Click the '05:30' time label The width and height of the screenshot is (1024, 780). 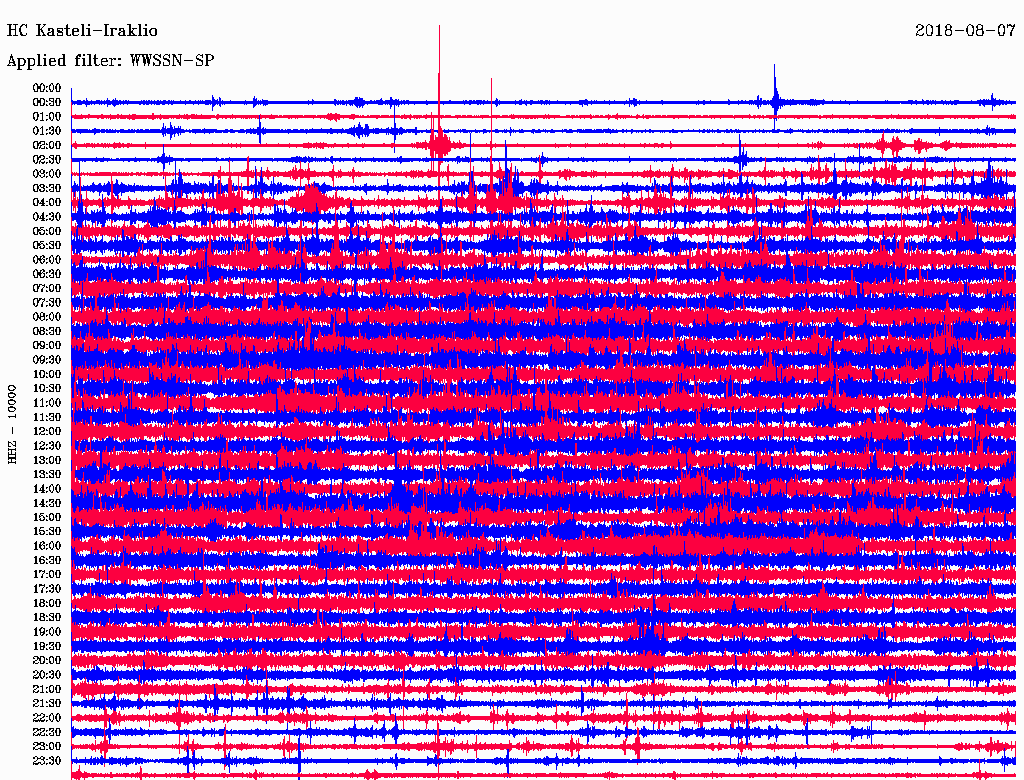(47, 245)
